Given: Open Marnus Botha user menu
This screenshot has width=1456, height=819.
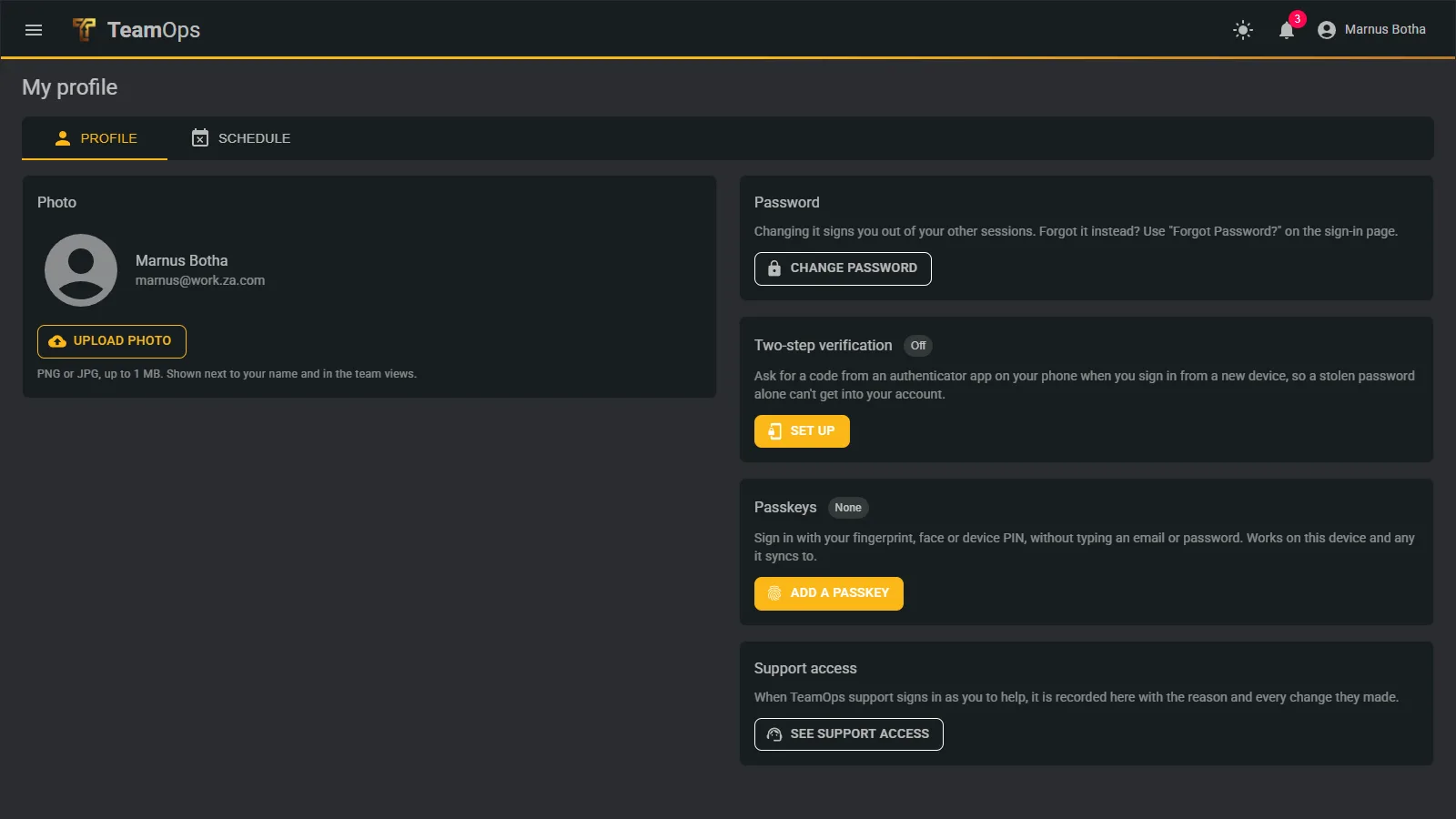Looking at the screenshot, I should 1372,30.
